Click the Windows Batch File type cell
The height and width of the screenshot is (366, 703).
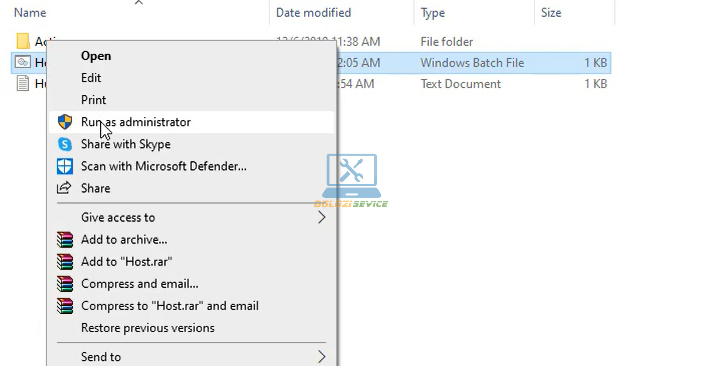click(x=472, y=63)
